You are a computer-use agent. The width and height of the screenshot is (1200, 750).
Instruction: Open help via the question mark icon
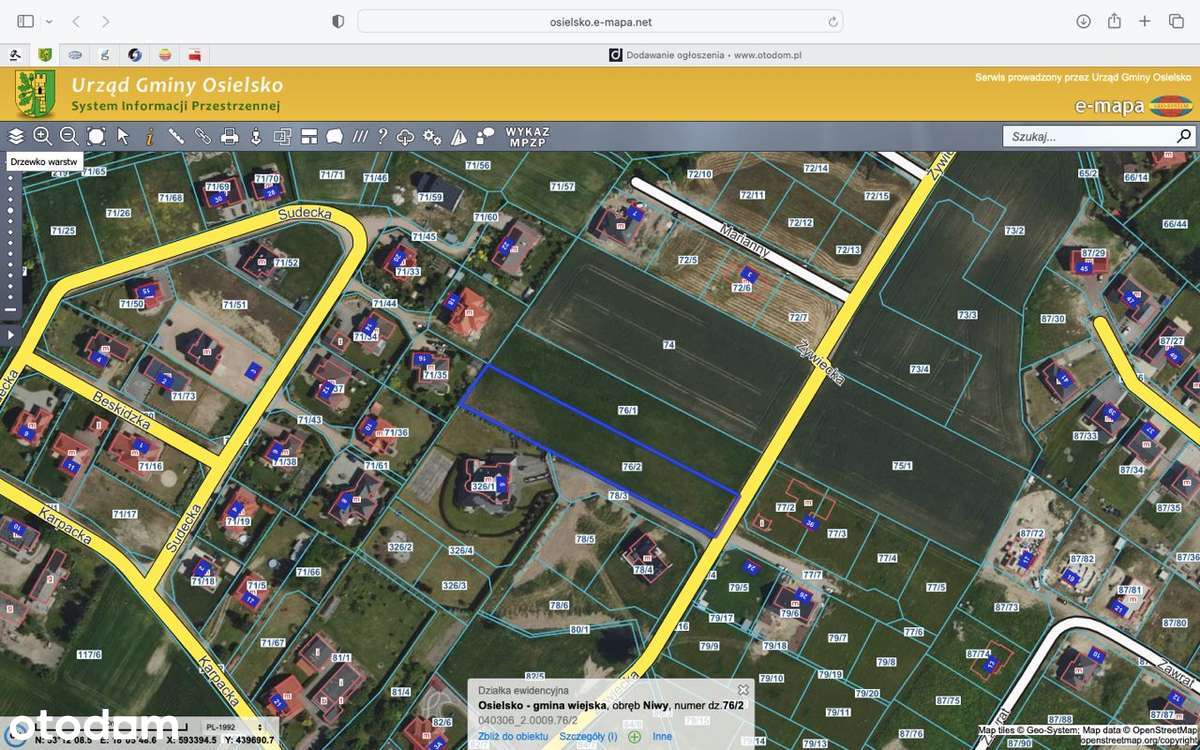point(382,136)
